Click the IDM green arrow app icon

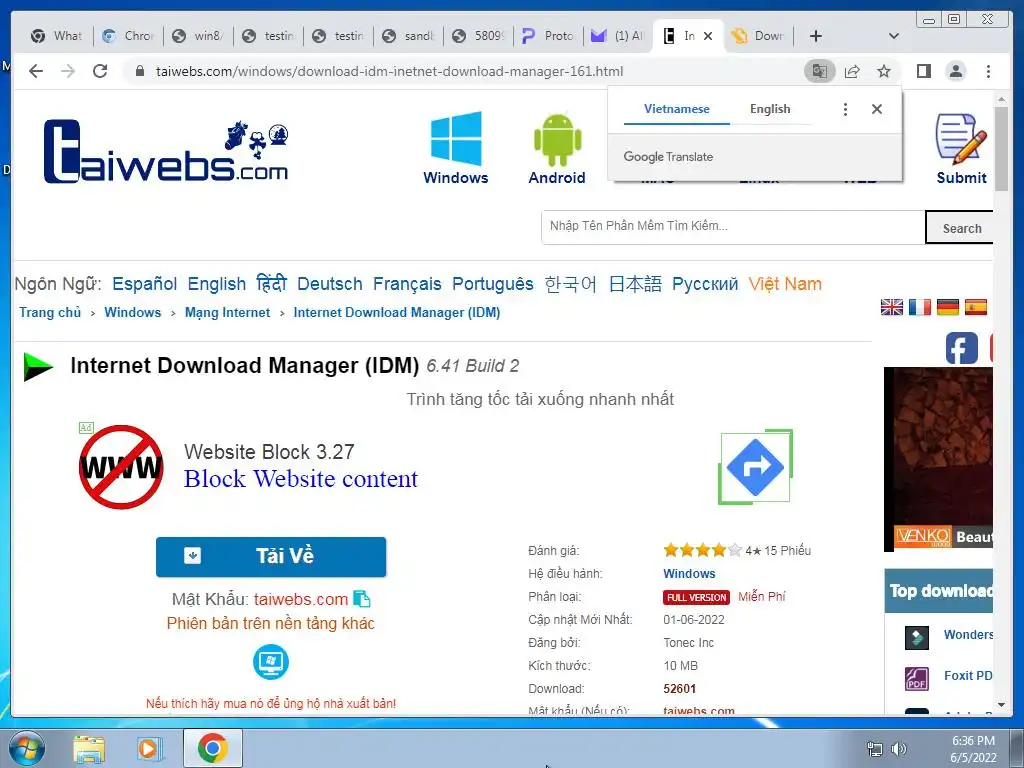click(x=38, y=366)
